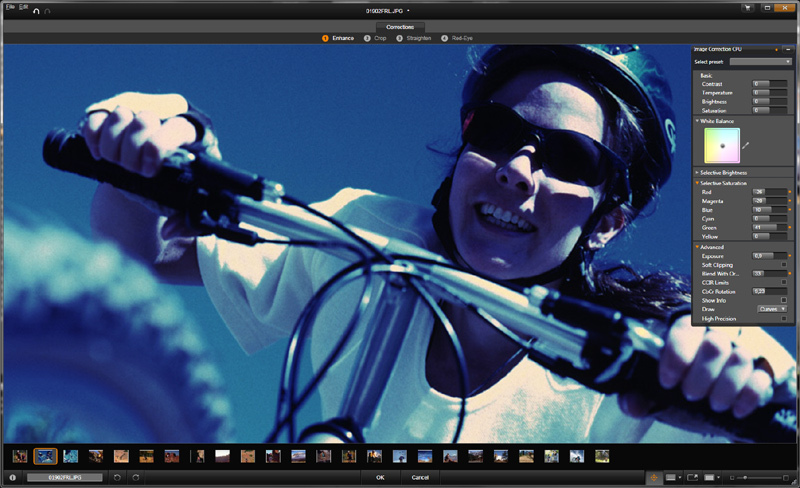The image size is (800, 488).
Task: Collapse the Advanced section
Action: click(x=697, y=247)
